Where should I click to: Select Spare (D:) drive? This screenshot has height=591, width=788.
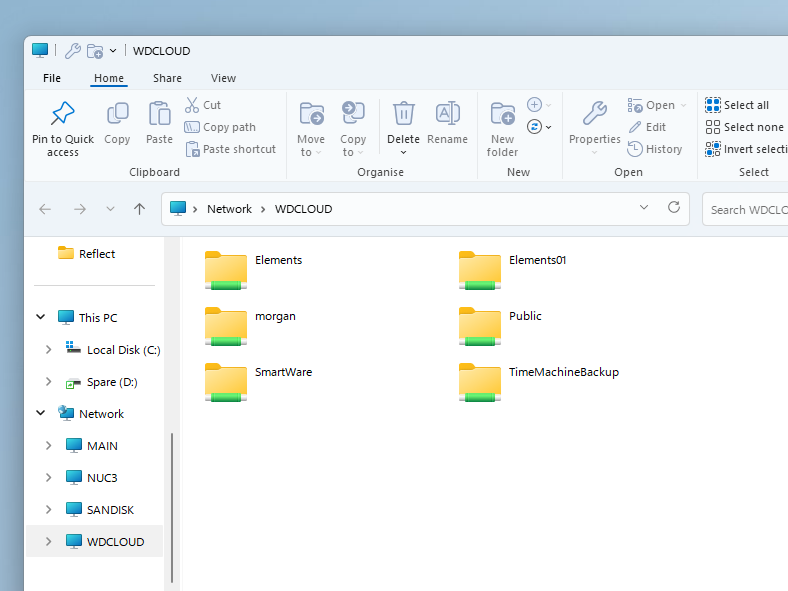[x=102, y=382]
